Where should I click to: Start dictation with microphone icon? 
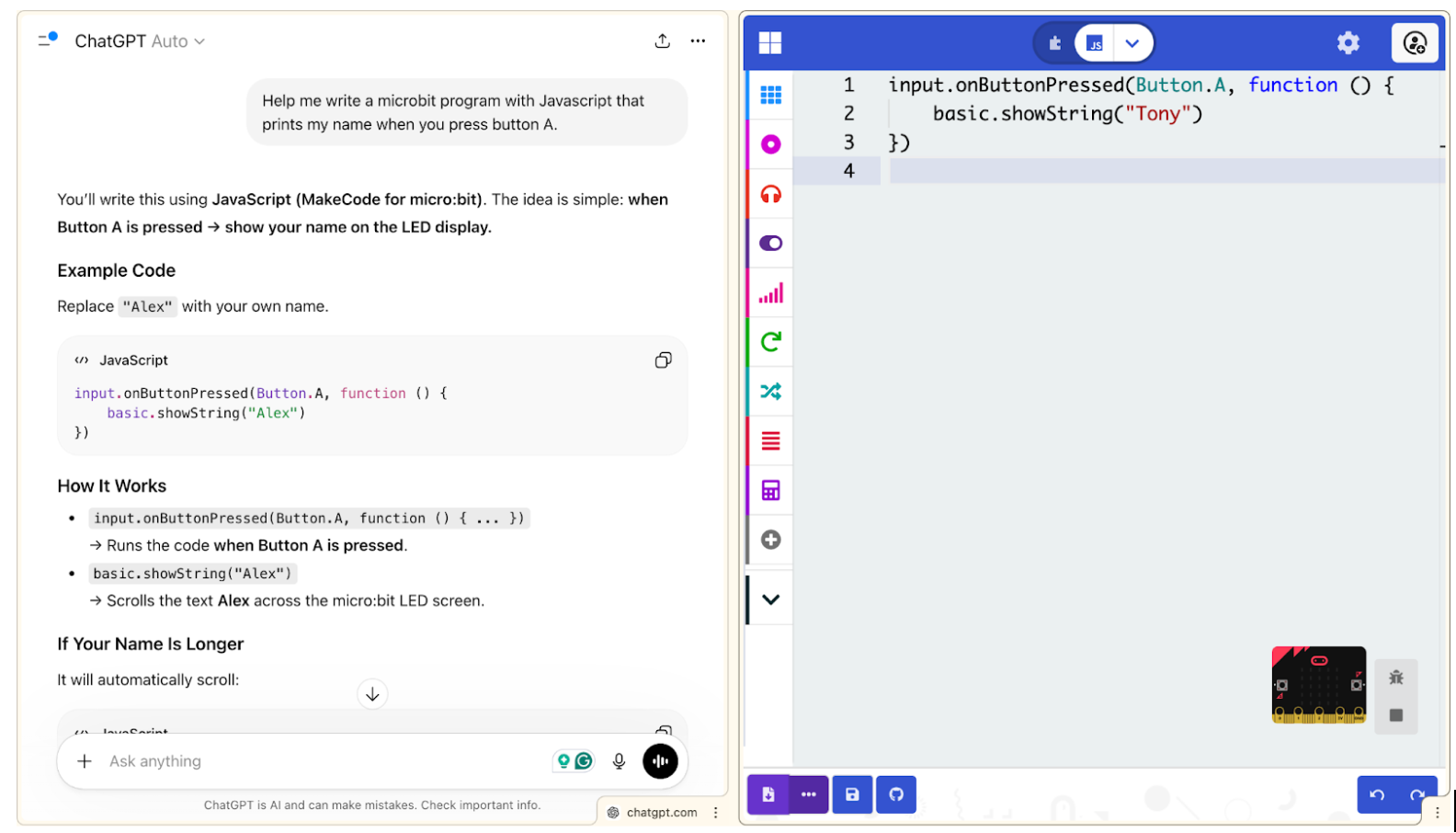(619, 761)
